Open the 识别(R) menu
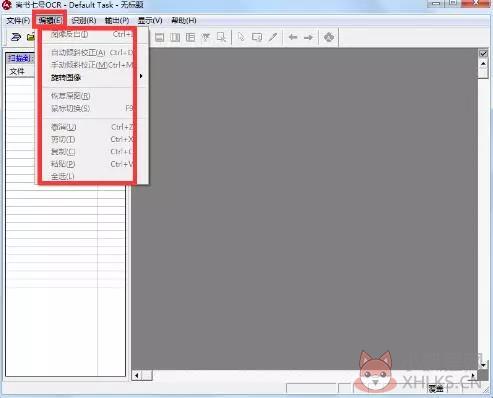Image resolution: width=493 pixels, height=398 pixels. (x=84, y=21)
